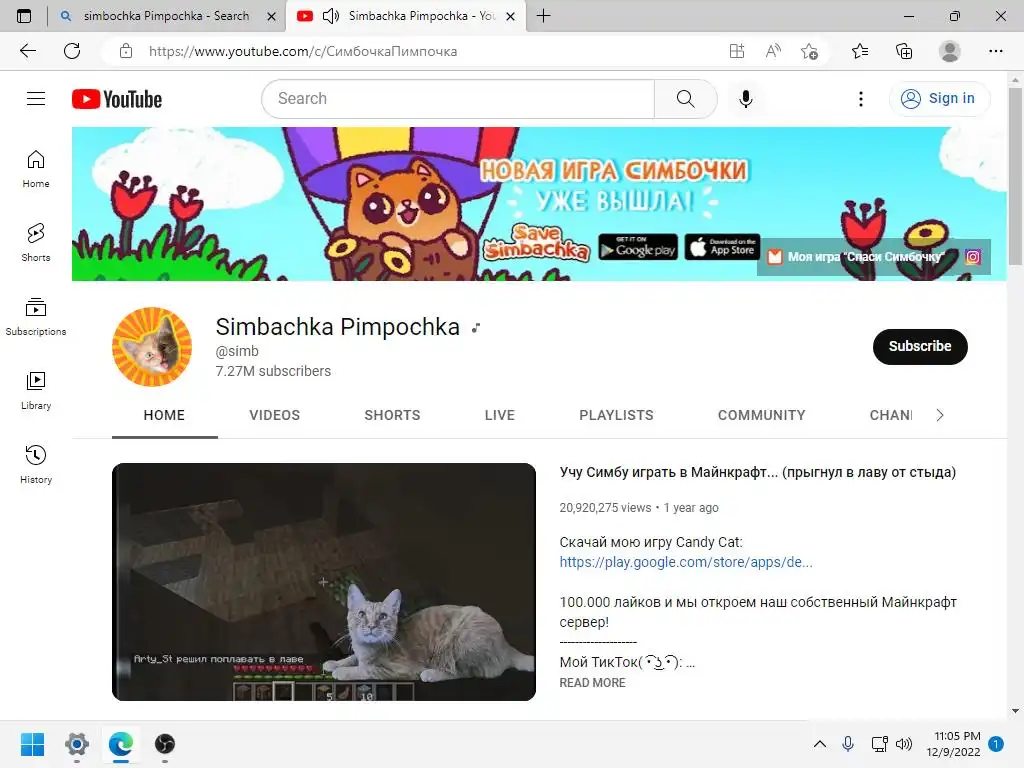Open the featured Minecraft video title
This screenshot has width=1024, height=768.
point(758,472)
